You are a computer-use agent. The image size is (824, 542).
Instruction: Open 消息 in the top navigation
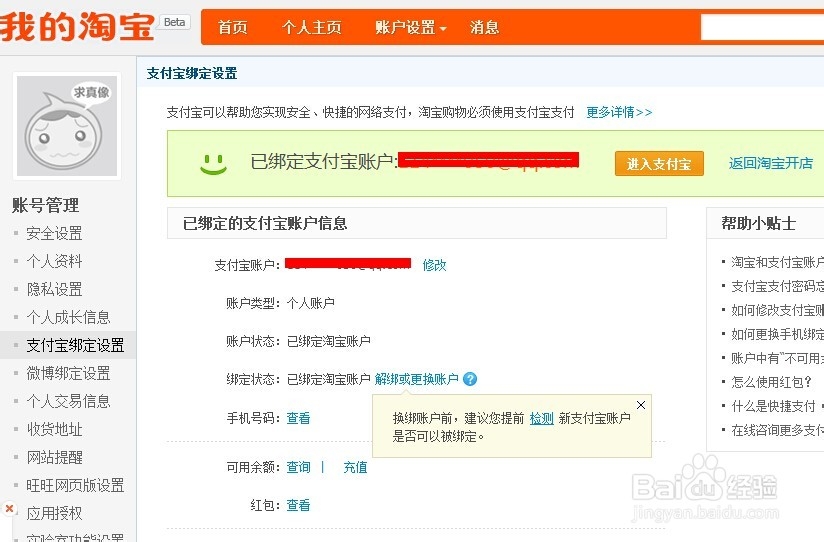[484, 27]
